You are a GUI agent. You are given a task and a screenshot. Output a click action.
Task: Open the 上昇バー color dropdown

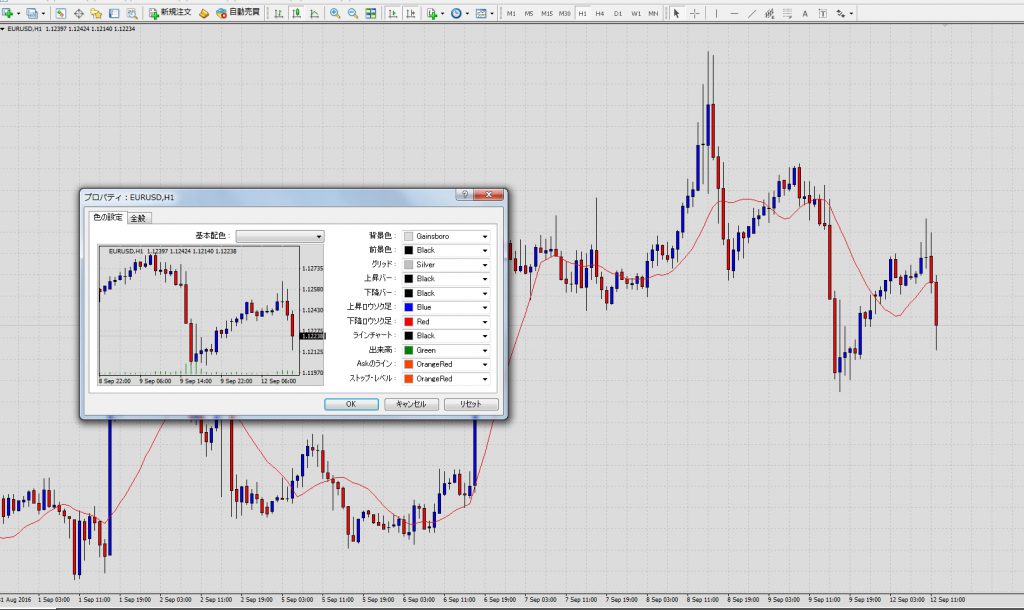[446, 278]
